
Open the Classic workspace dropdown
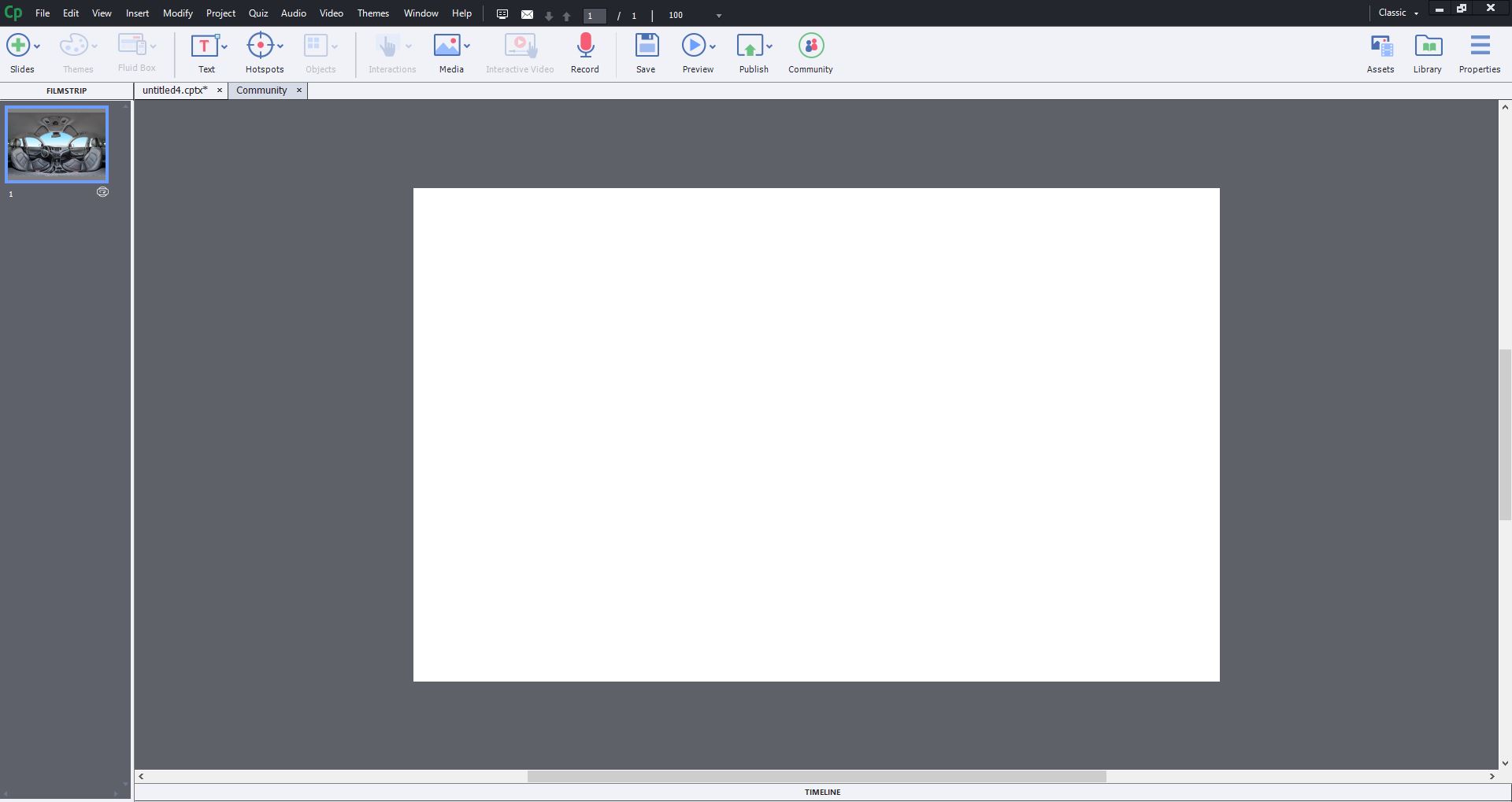1399,13
